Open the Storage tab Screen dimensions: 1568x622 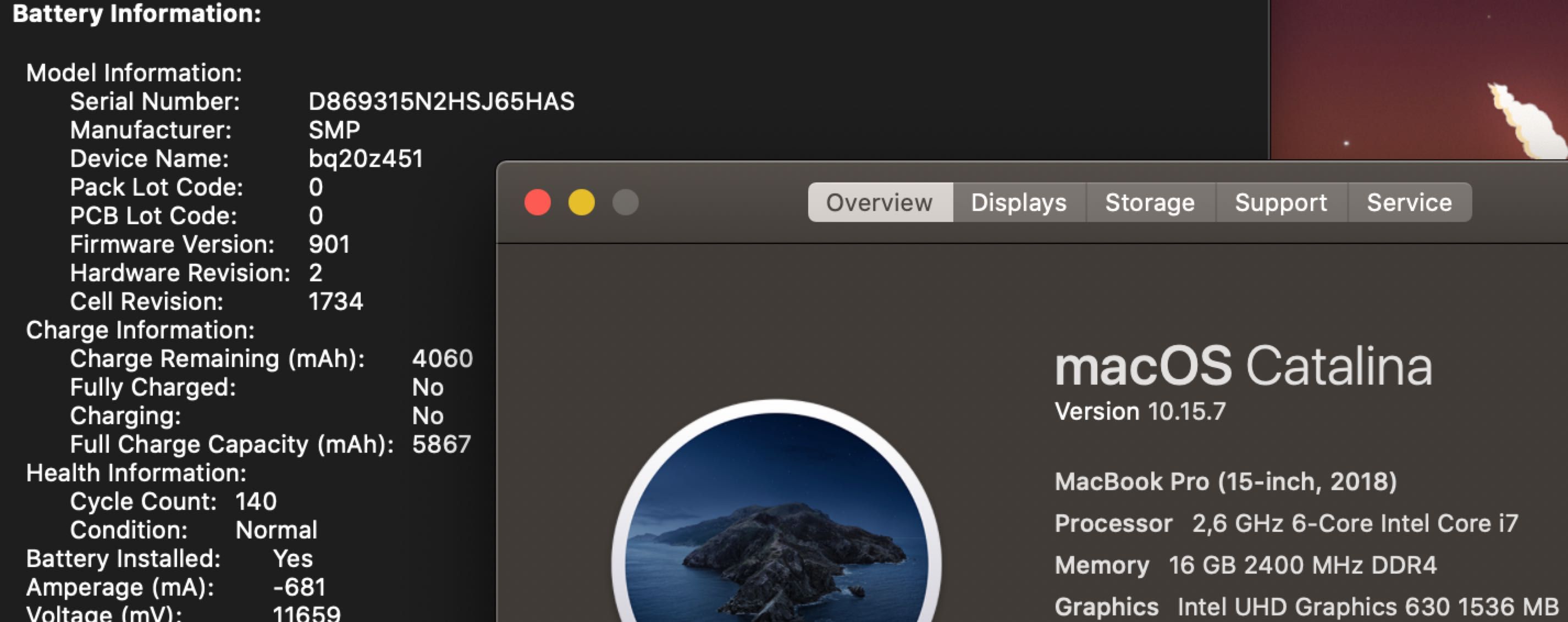1150,202
